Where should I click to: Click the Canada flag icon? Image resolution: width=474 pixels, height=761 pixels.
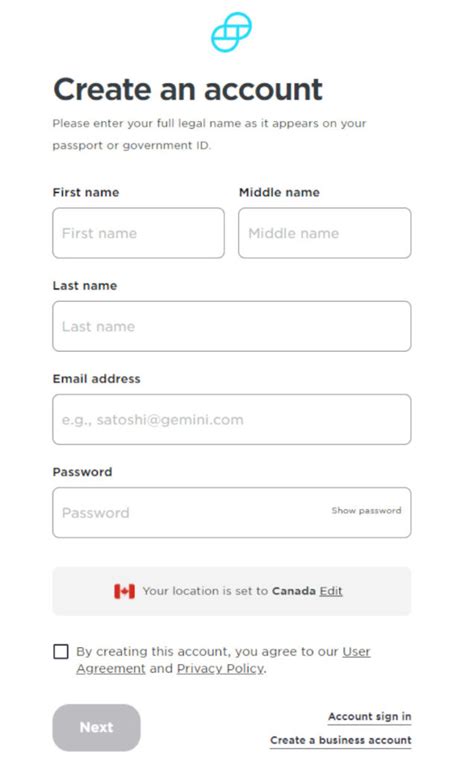point(125,591)
